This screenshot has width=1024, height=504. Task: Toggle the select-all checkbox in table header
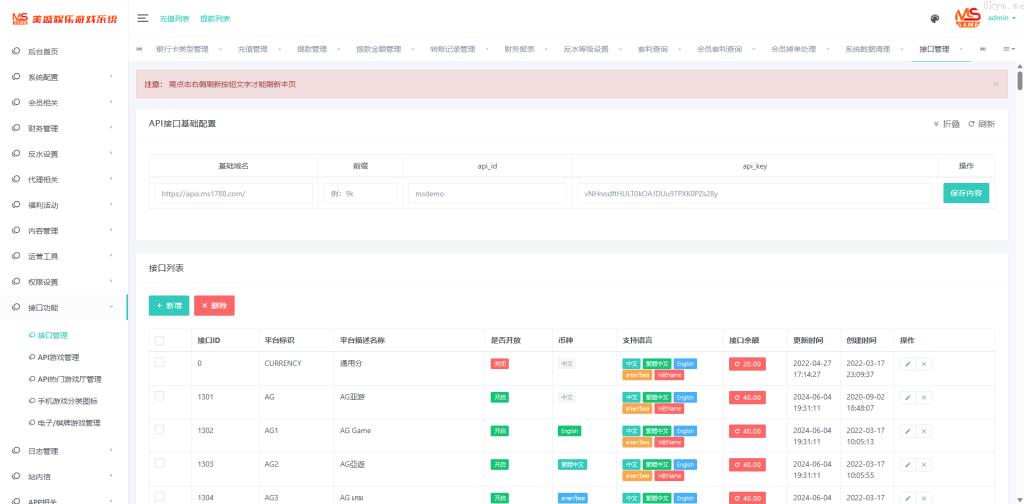(160, 340)
